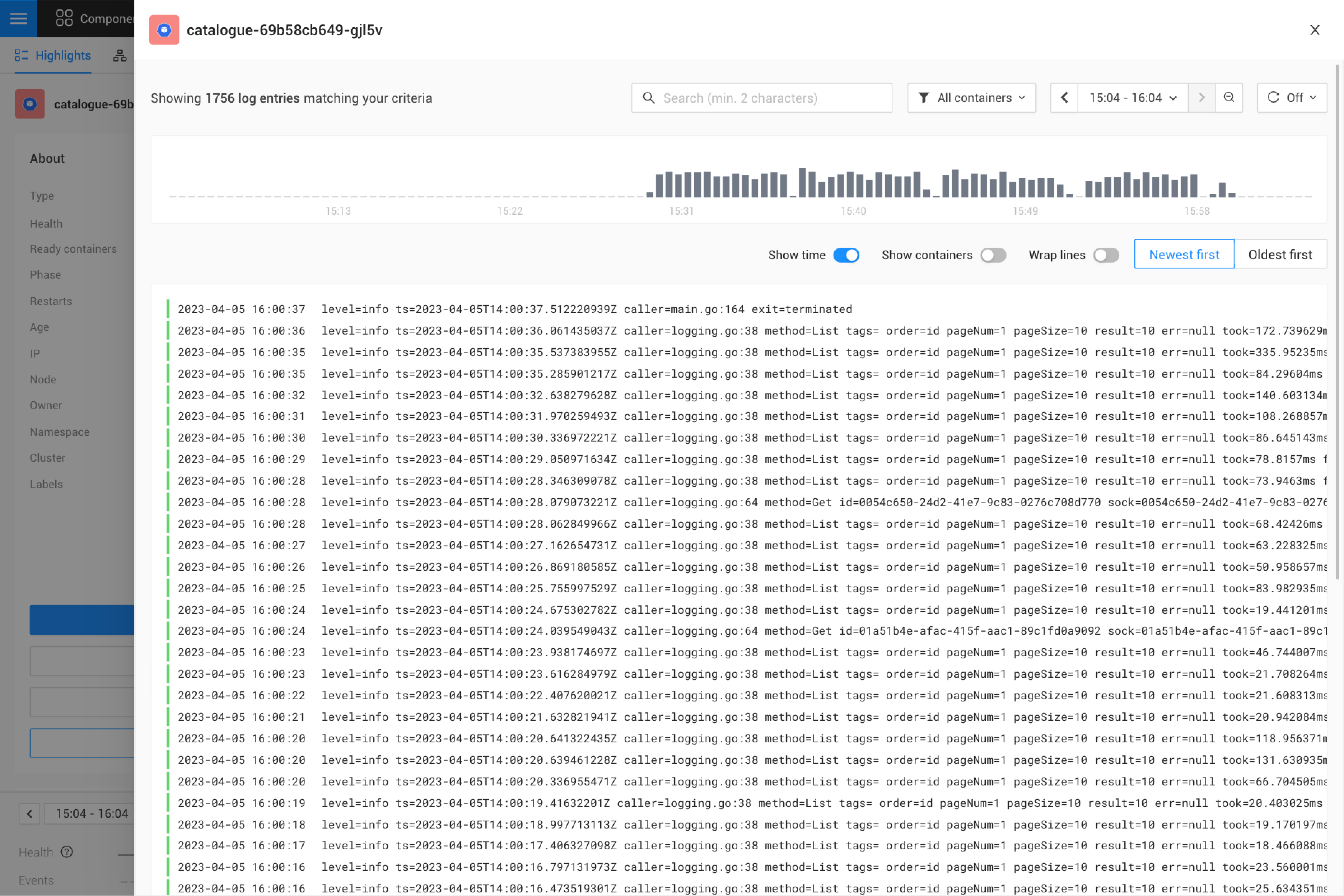Click the Newest first sort button
Viewport: 1344px width, 896px height.
[x=1184, y=254]
